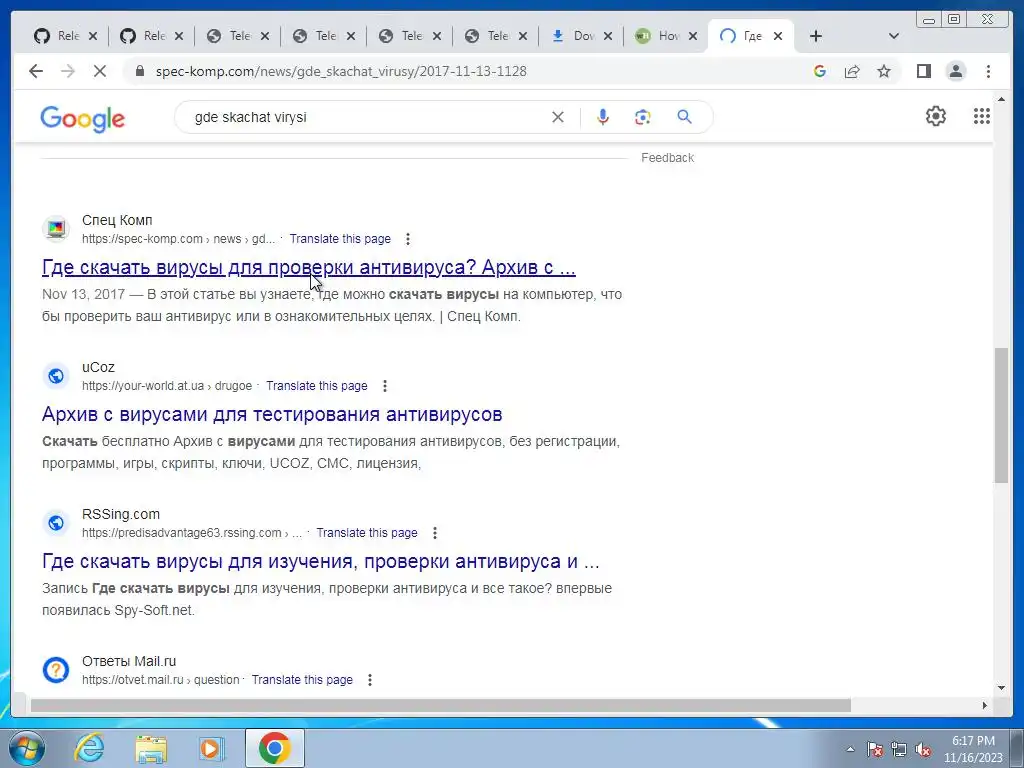The image size is (1024, 768).
Task: Translate the Ответы Mail.ru result page
Action: [x=302, y=680]
